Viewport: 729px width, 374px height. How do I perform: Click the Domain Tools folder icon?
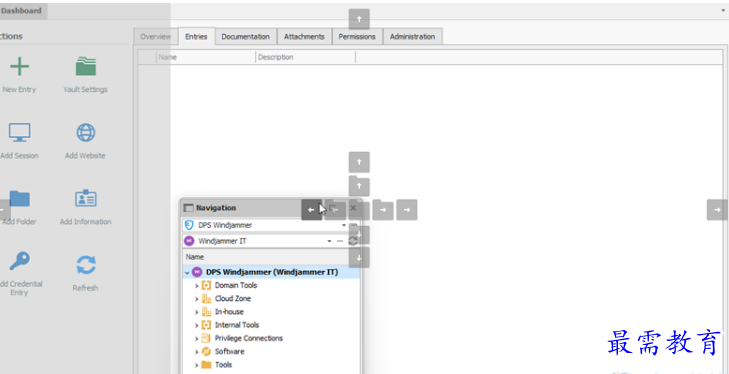click(206, 285)
